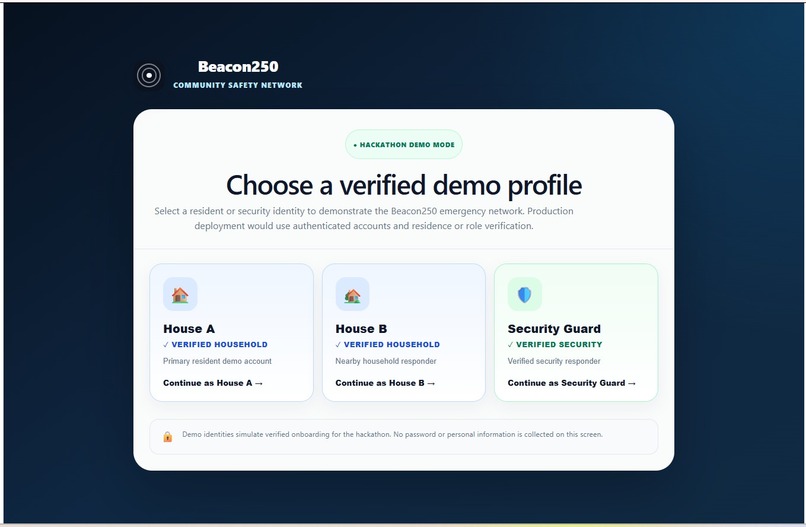
Task: Continue as House A
Action: 213,383
